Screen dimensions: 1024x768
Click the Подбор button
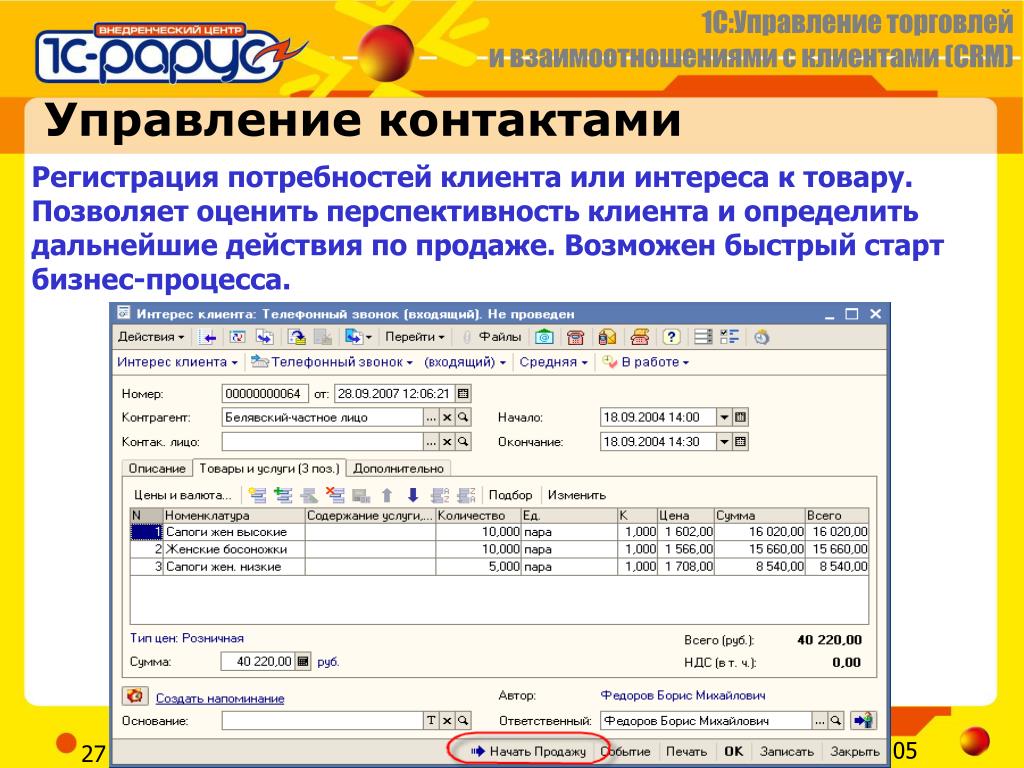pyautogui.click(x=510, y=495)
